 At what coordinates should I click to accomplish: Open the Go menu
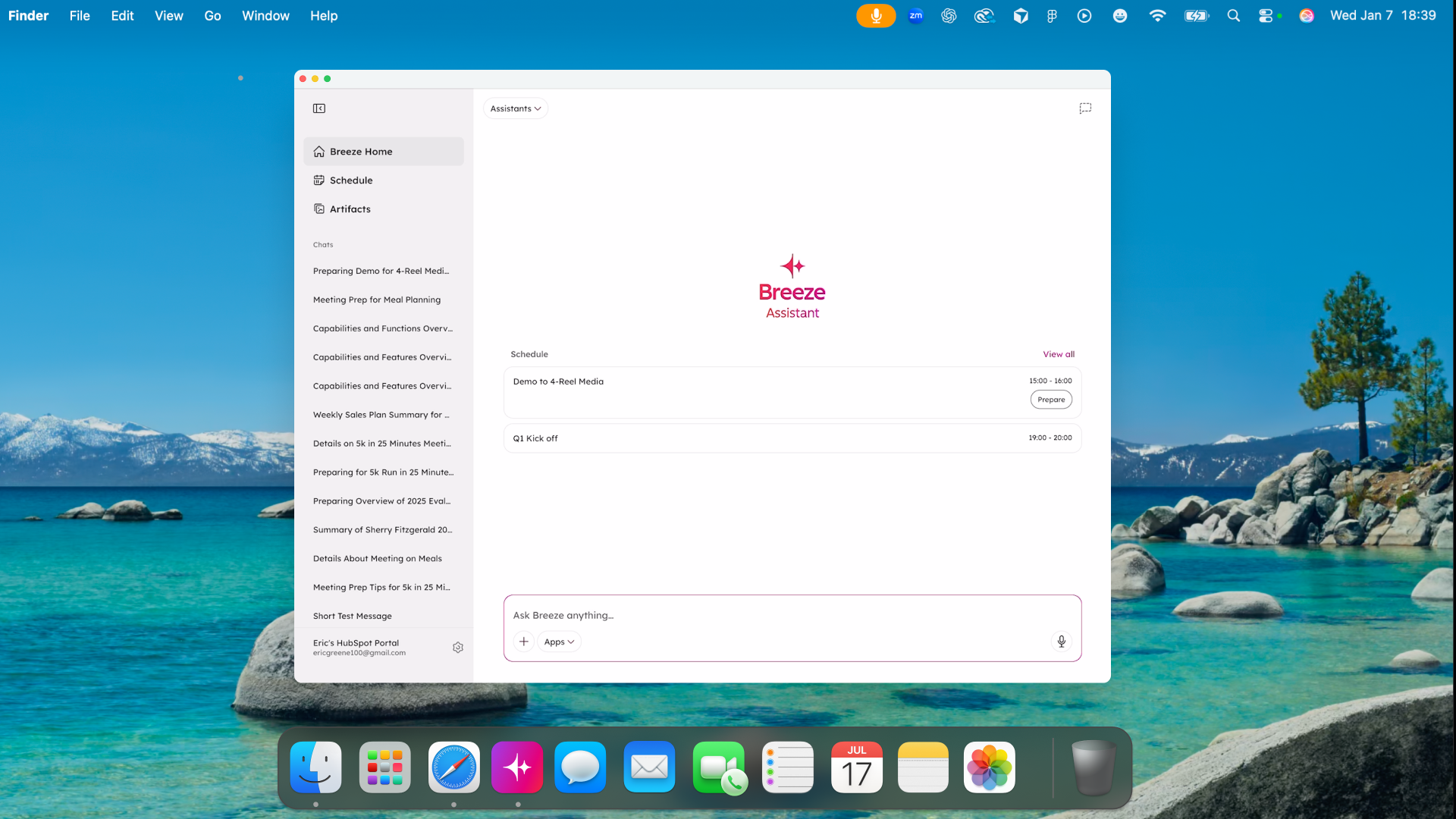point(212,16)
